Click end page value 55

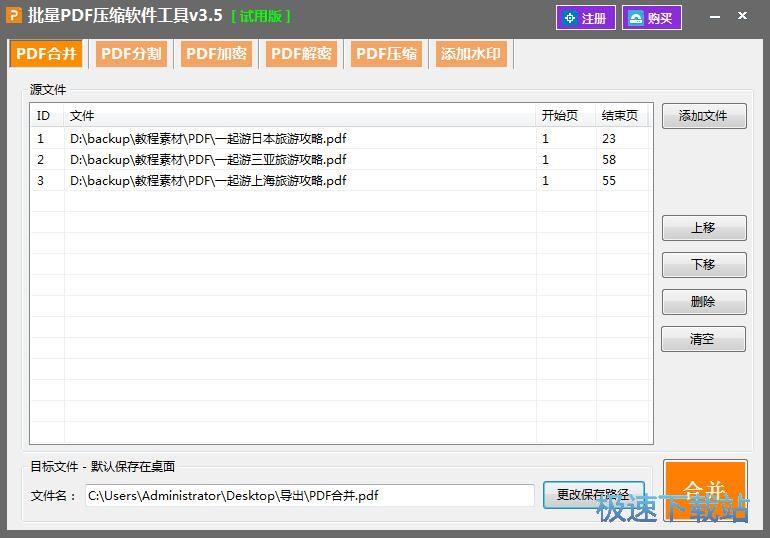tap(609, 181)
